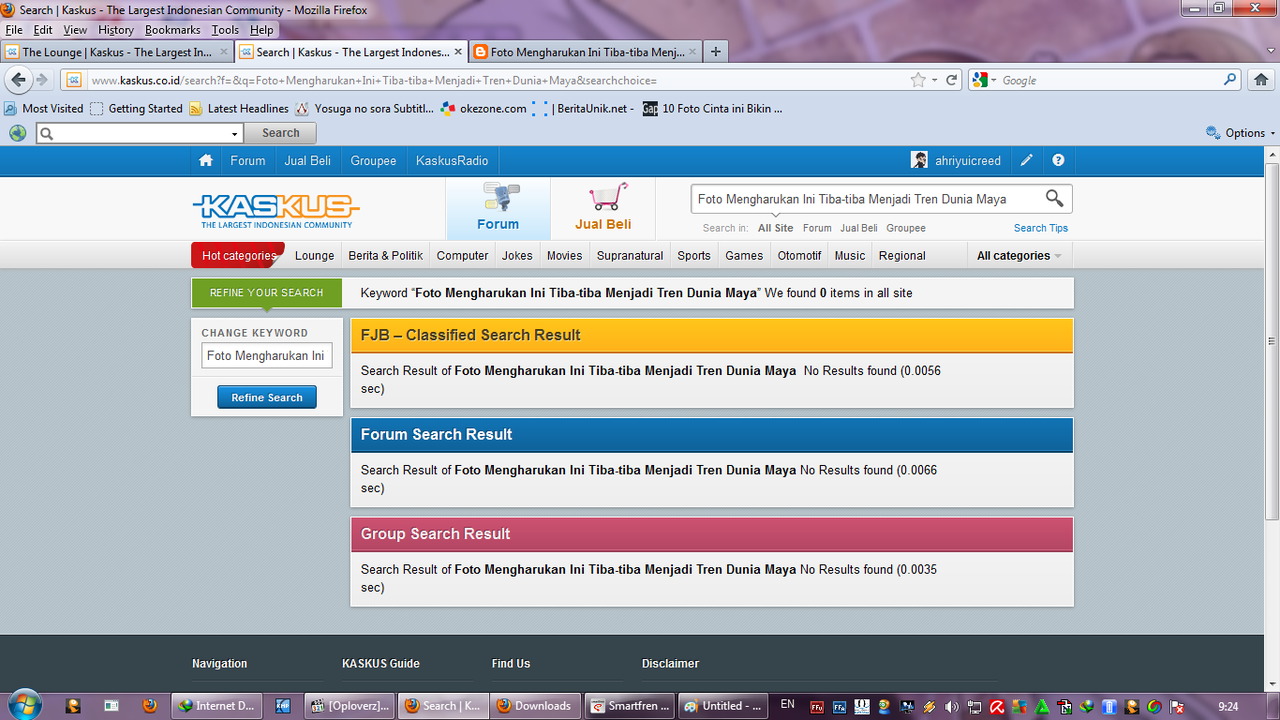Screen dimensions: 1280x720
Task: Click the EN language indicator in the taskbar
Action: tap(788, 704)
